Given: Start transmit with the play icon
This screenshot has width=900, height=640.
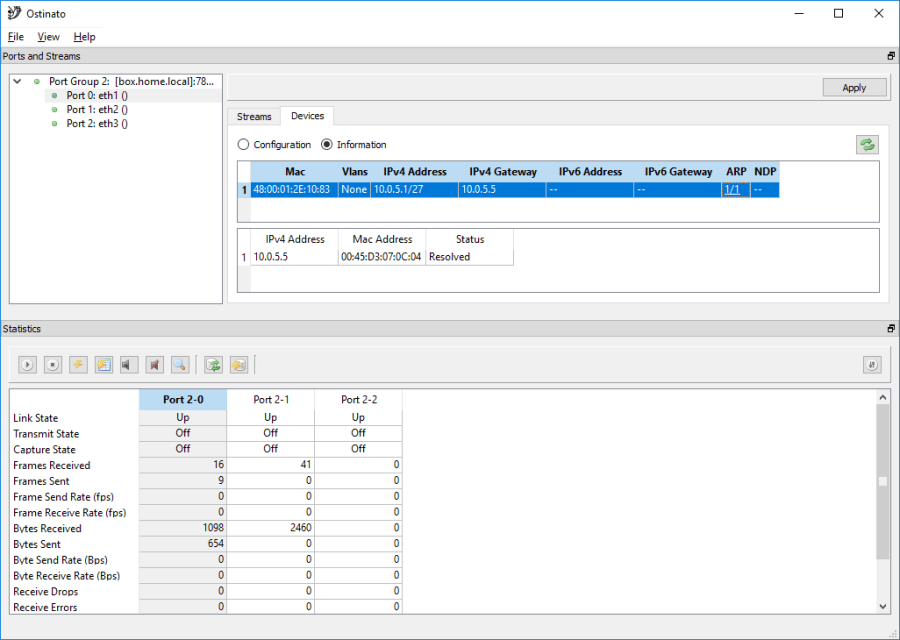Looking at the screenshot, I should coord(27,364).
